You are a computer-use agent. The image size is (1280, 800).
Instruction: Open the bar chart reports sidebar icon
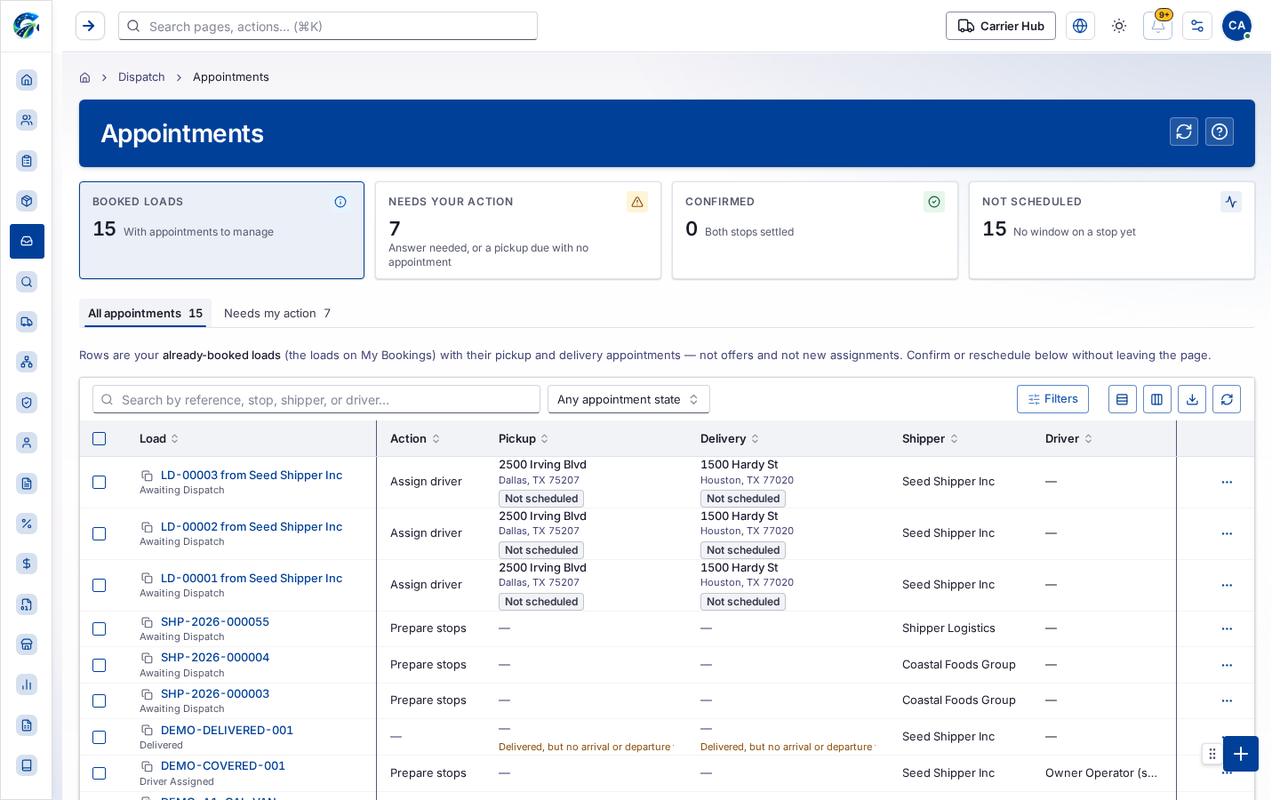click(x=27, y=685)
